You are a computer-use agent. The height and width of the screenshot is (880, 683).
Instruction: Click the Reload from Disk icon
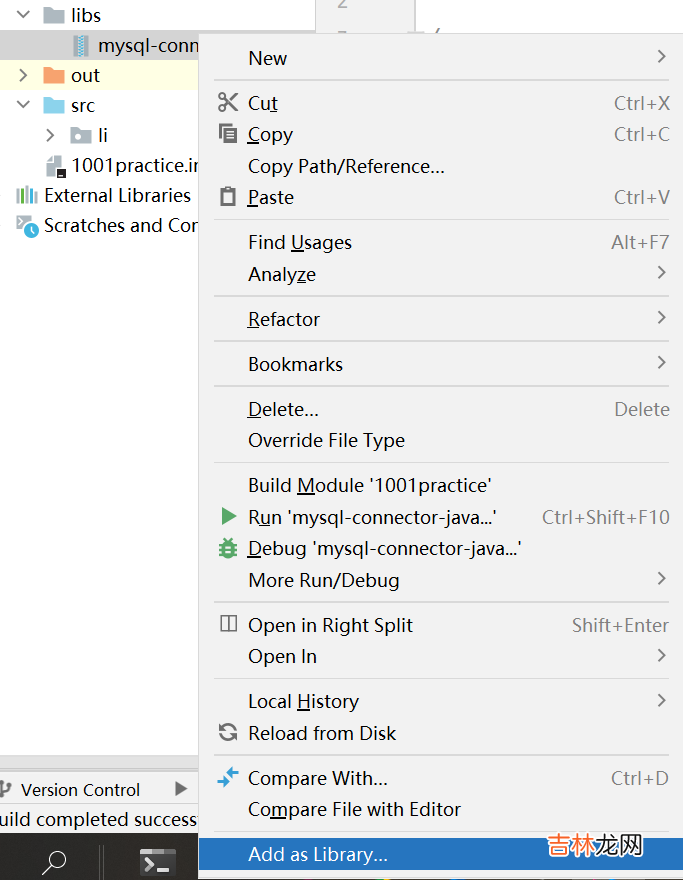point(228,733)
